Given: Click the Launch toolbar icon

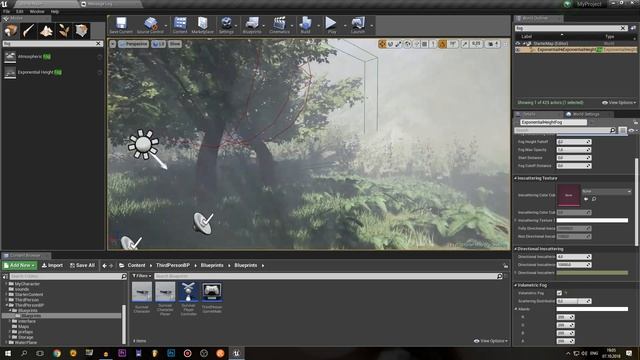Looking at the screenshot, I should click(358, 24).
